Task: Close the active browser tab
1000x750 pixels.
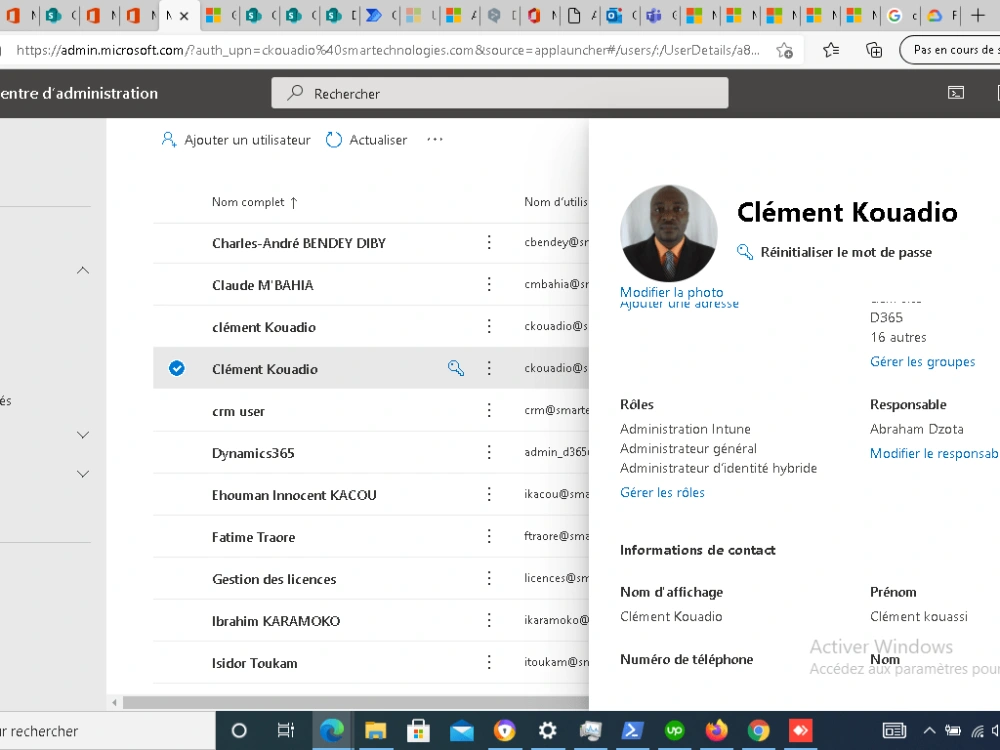Action: pos(184,16)
